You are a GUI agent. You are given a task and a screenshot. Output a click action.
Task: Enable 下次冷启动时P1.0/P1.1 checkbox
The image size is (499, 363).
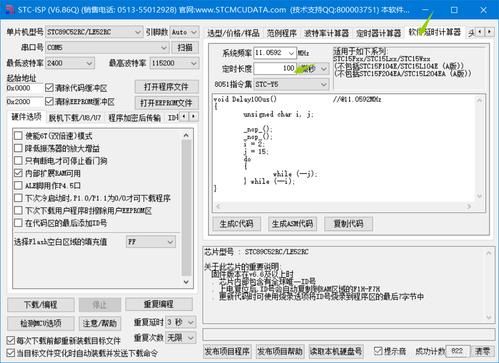coord(18,198)
